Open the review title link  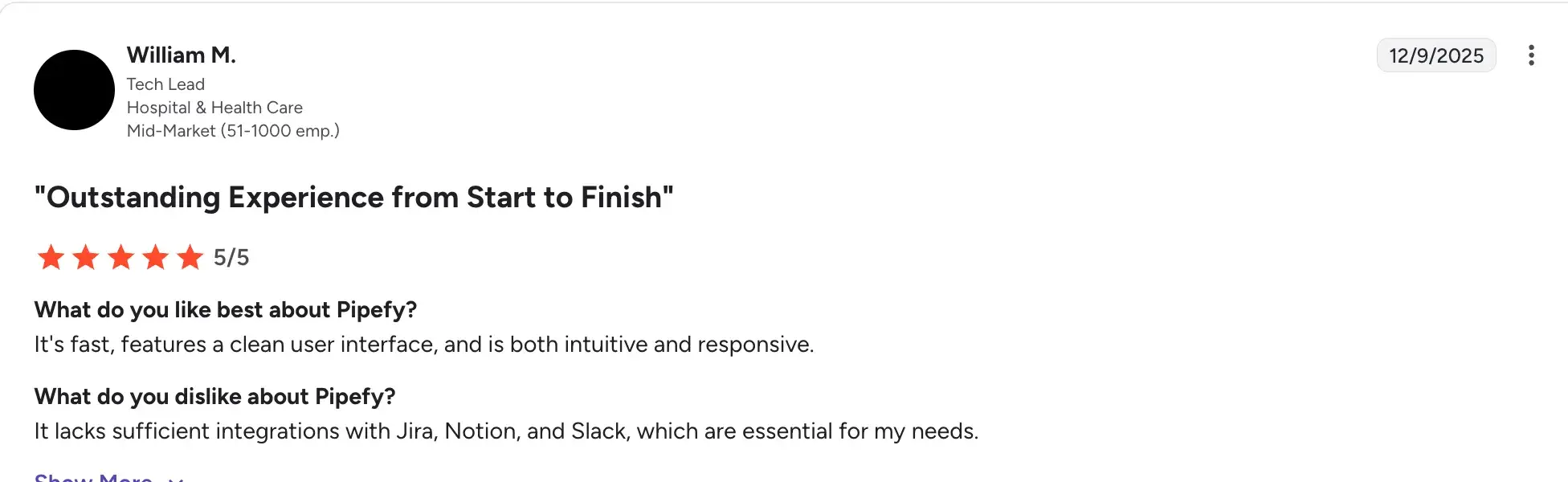pyautogui.click(x=353, y=197)
